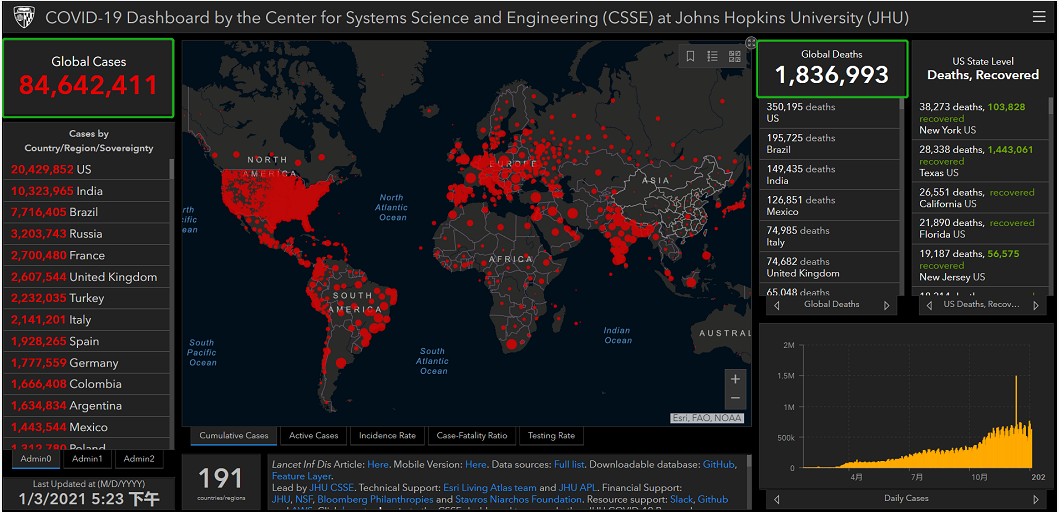Switch to the Case-Fatality Ratio tab
This screenshot has width=1059, height=512.
point(471,436)
